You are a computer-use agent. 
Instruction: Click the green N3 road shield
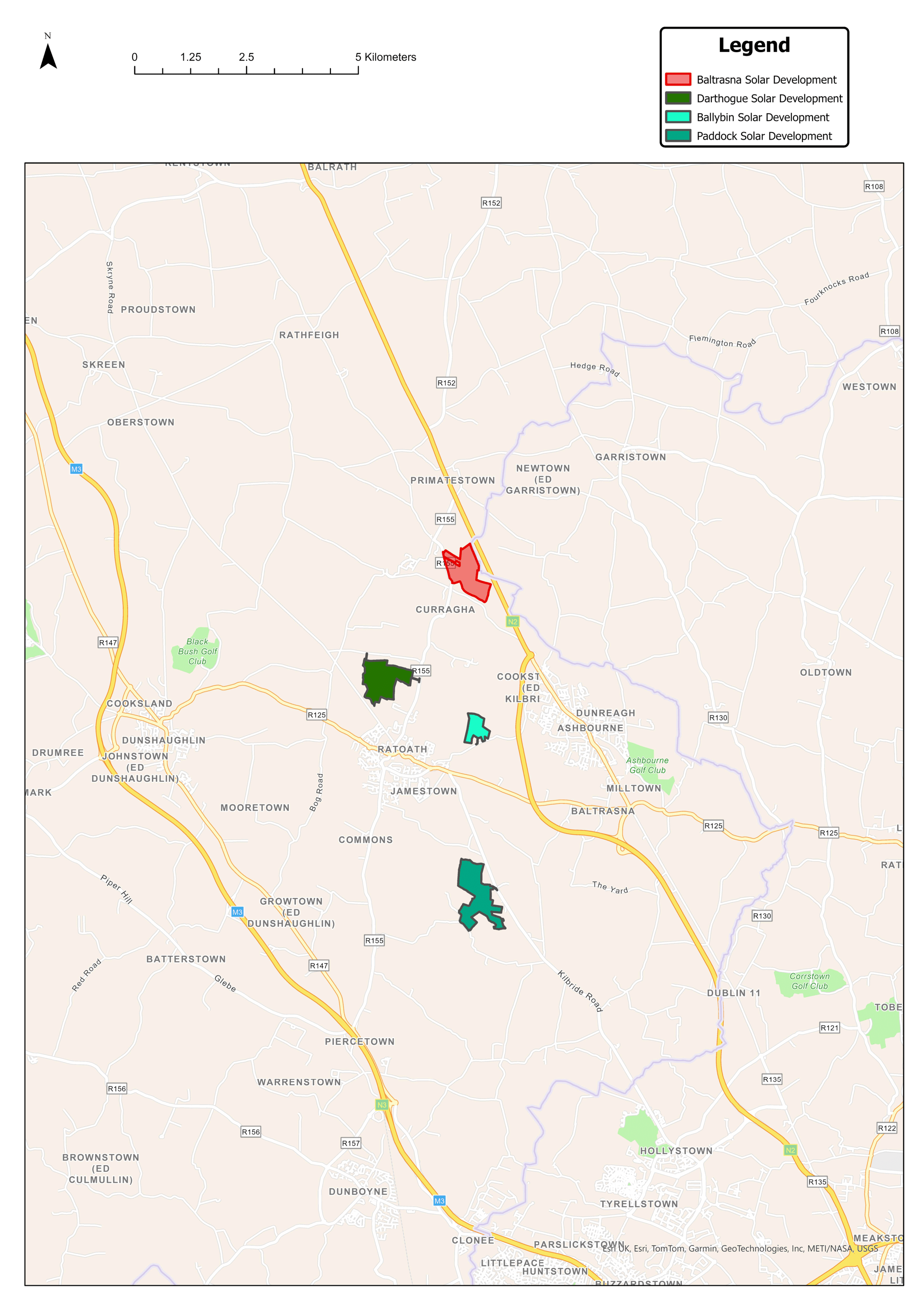click(x=382, y=1105)
